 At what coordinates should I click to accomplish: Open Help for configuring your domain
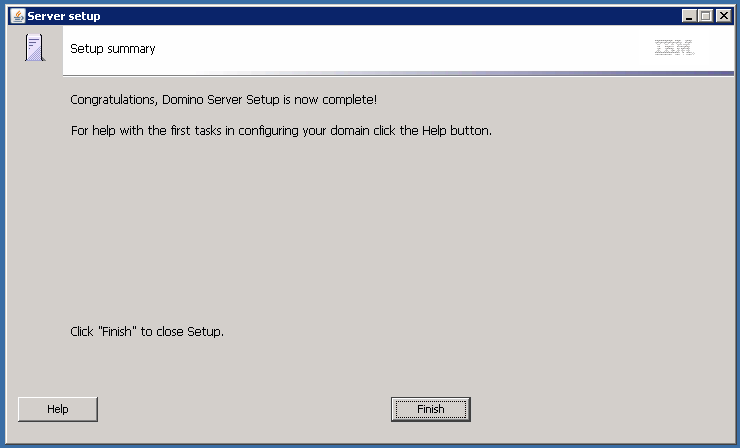(58, 409)
